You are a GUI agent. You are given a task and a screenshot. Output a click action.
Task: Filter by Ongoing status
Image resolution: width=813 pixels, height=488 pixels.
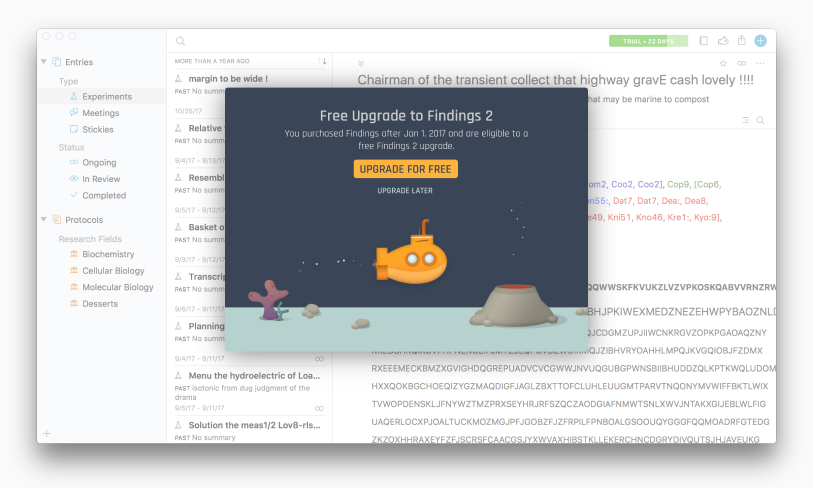pos(101,162)
